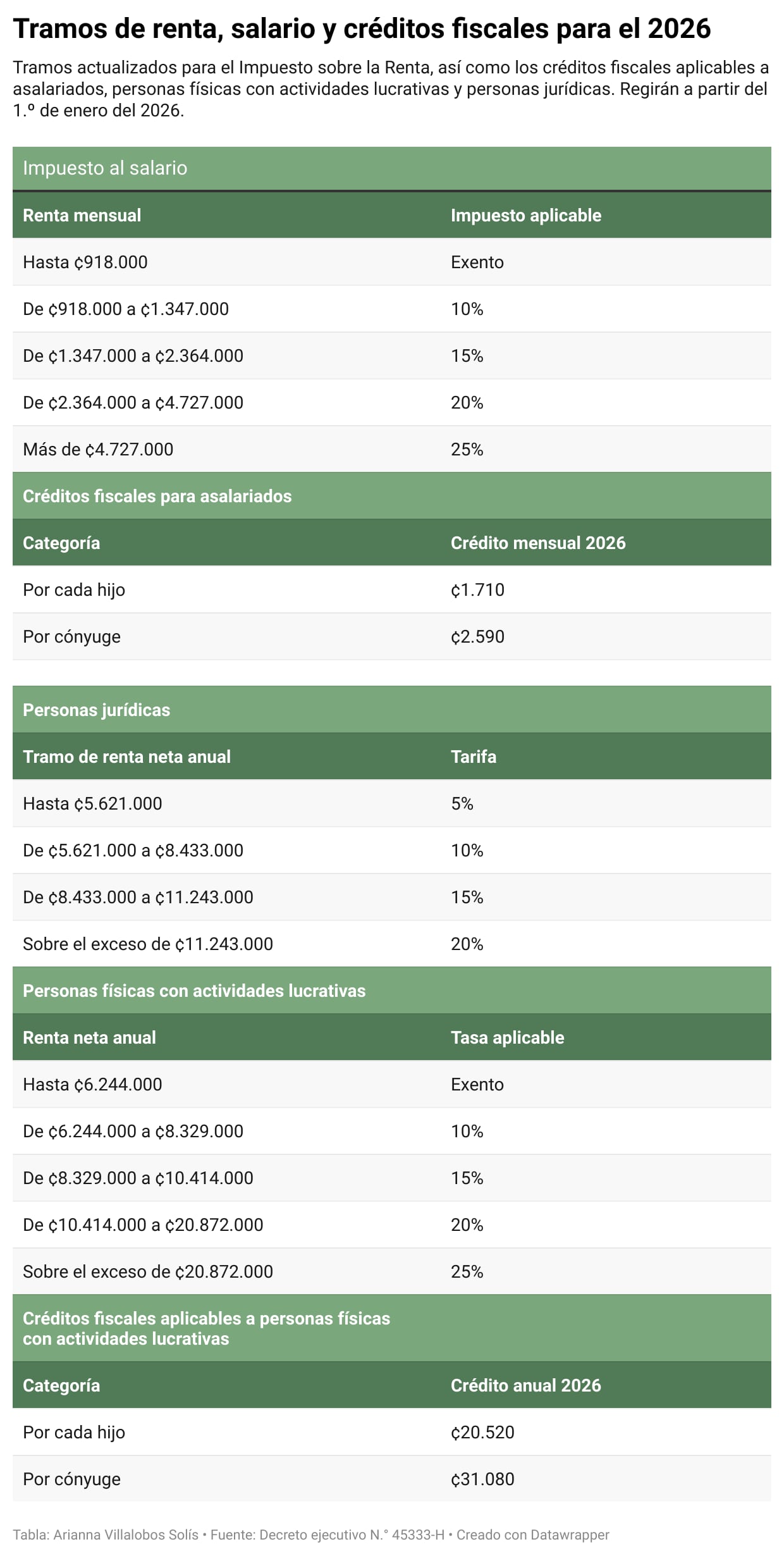The width and height of the screenshot is (784, 1556).
Task: Click the 'Hasta ₡918.000' row
Action: click(85, 262)
